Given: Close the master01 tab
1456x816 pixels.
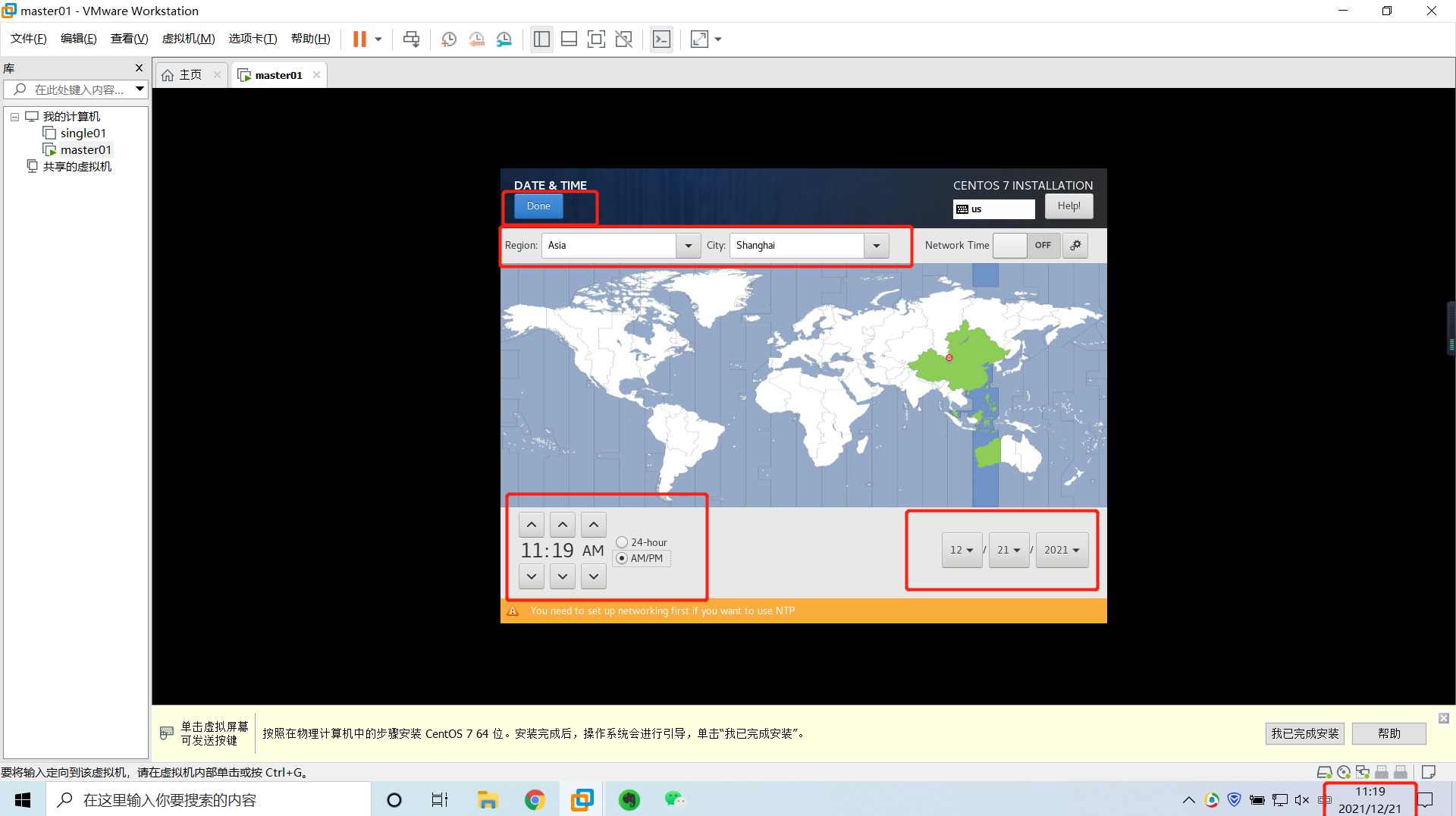Looking at the screenshot, I should (x=316, y=74).
